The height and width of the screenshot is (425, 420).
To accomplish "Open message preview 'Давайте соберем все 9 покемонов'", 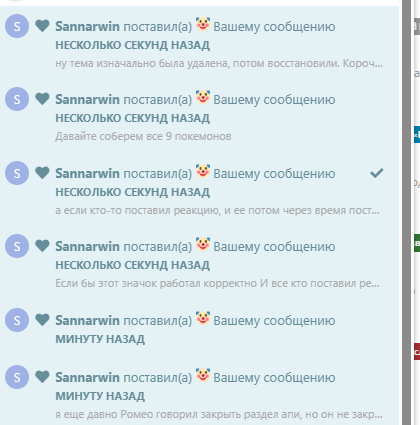I will pos(143,136).
